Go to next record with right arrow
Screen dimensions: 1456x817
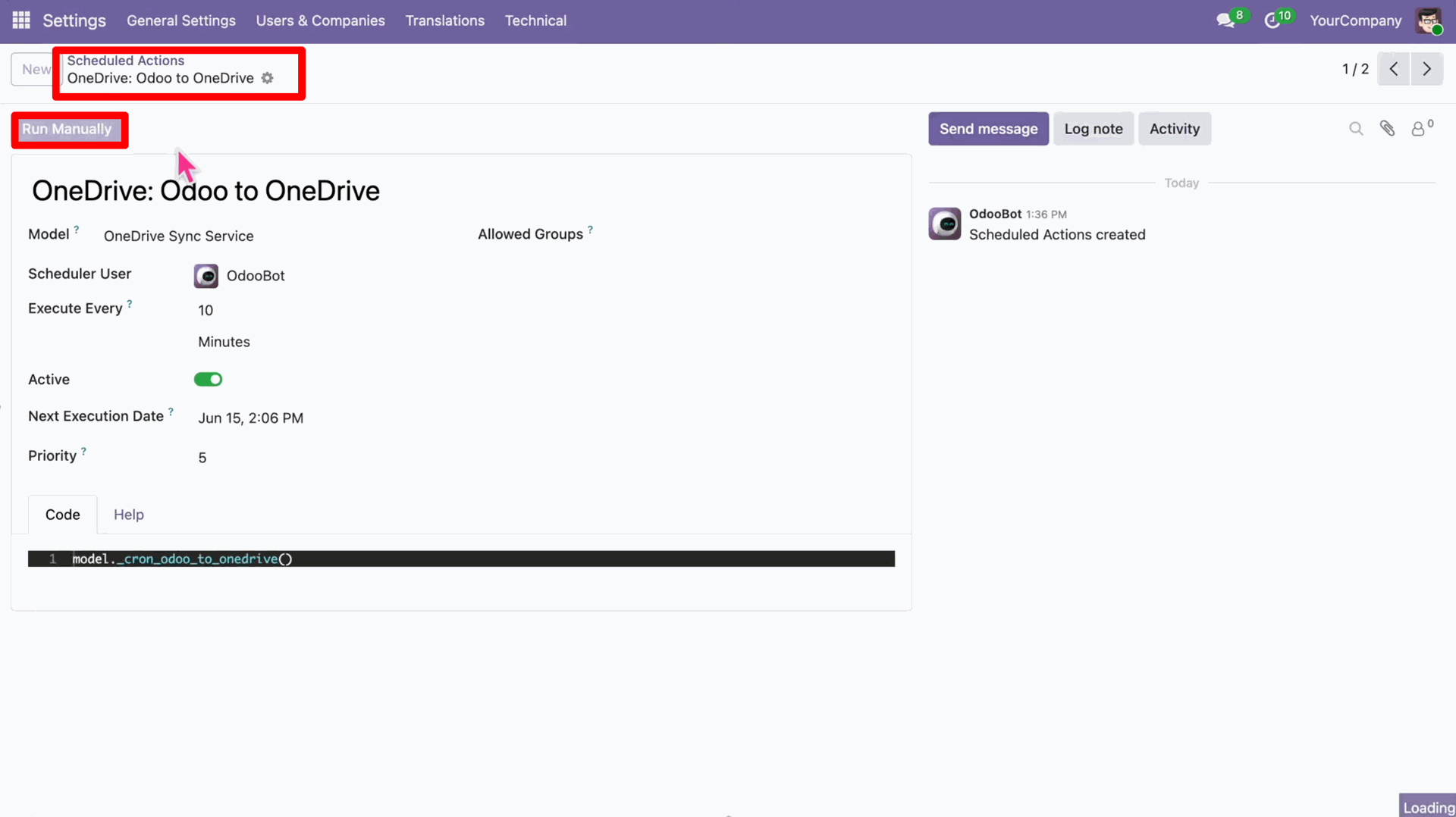(x=1426, y=69)
